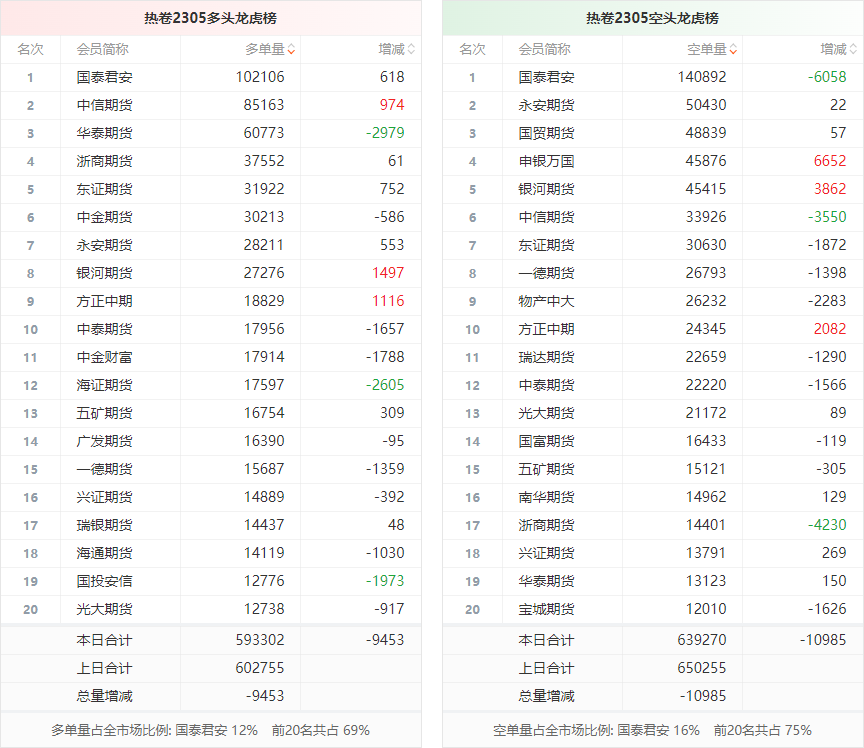Click the red 6652 change value

pos(829,161)
